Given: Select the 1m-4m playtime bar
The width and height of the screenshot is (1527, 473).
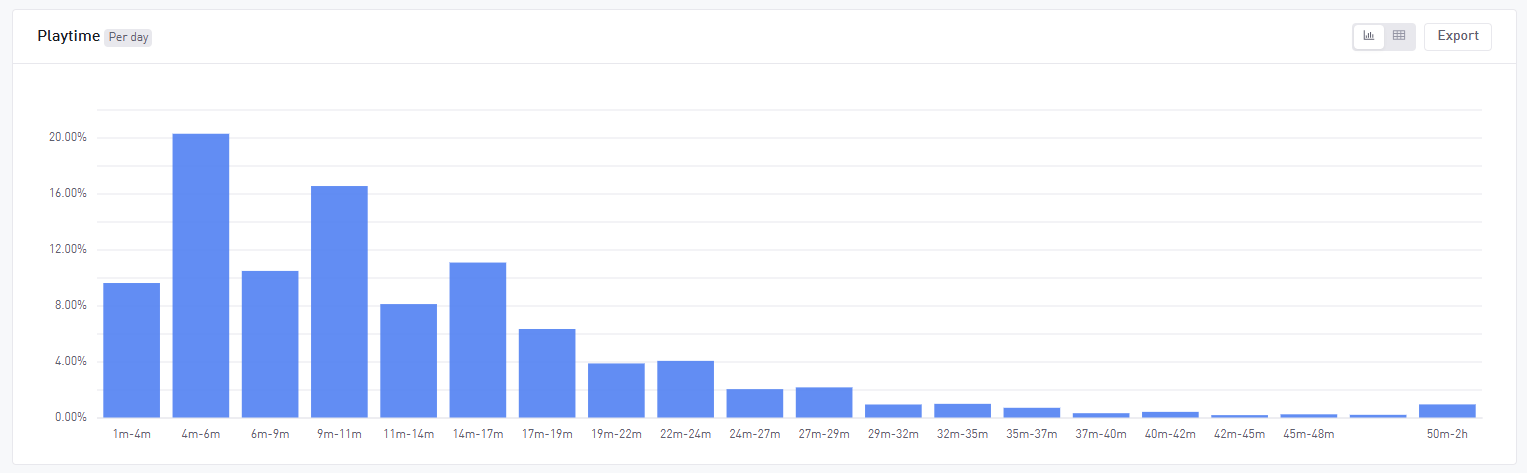Looking at the screenshot, I should [131, 350].
